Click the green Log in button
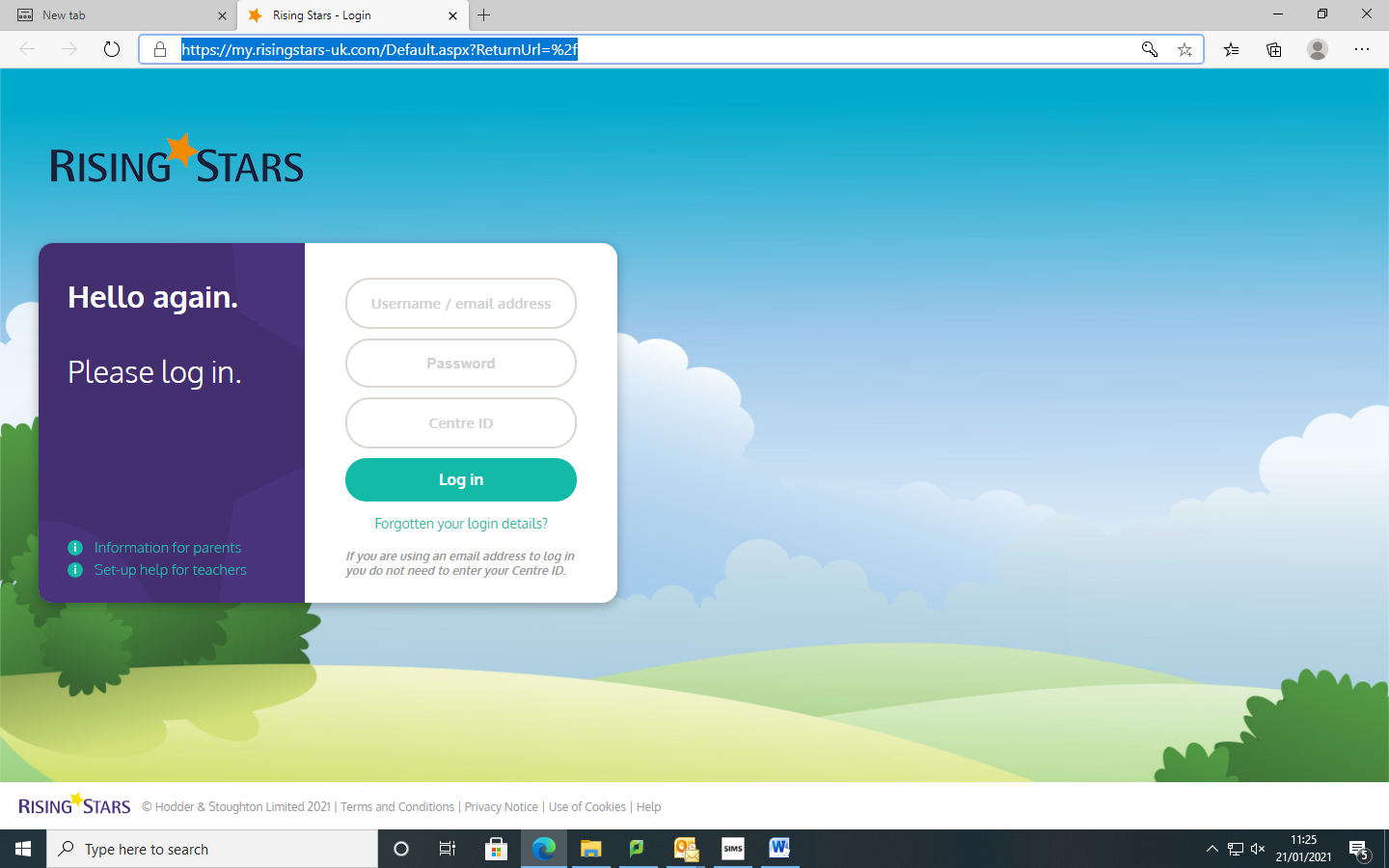 click(x=461, y=479)
